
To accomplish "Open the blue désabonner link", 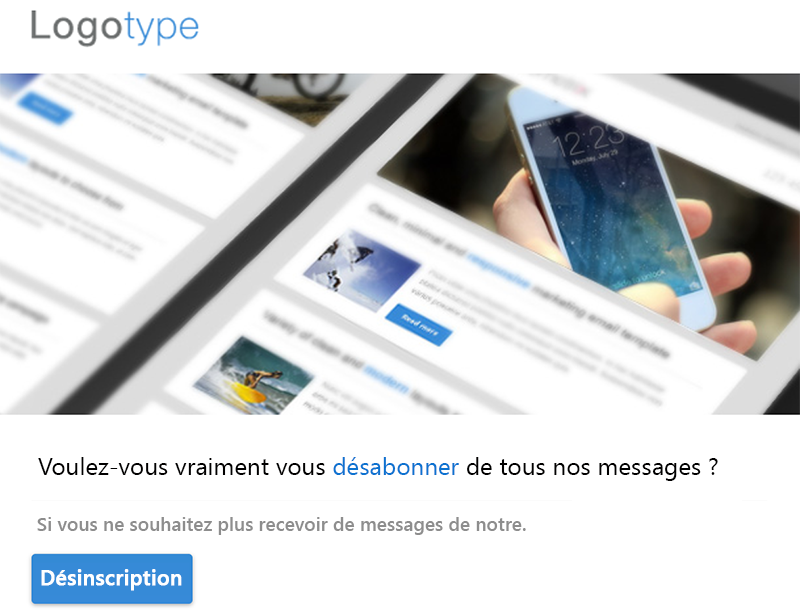I will pos(395,467).
